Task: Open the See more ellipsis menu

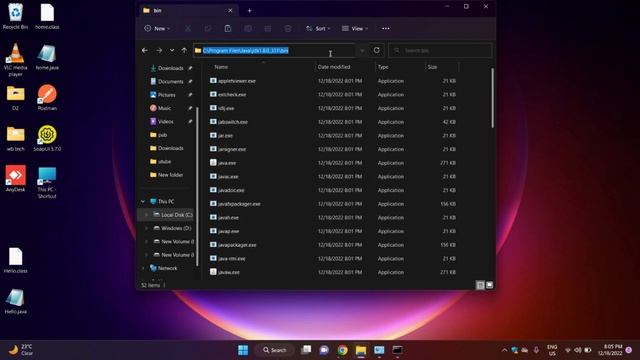Action: 386,29
